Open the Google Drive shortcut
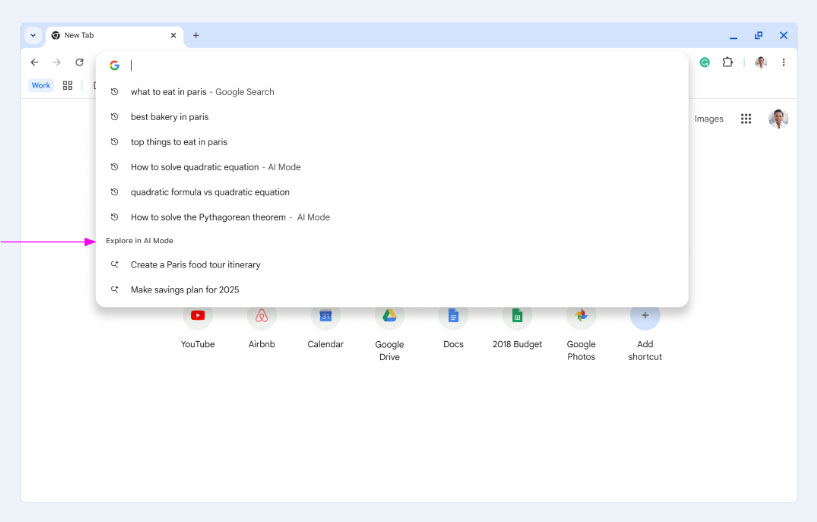The width and height of the screenshot is (817, 522). 389,335
